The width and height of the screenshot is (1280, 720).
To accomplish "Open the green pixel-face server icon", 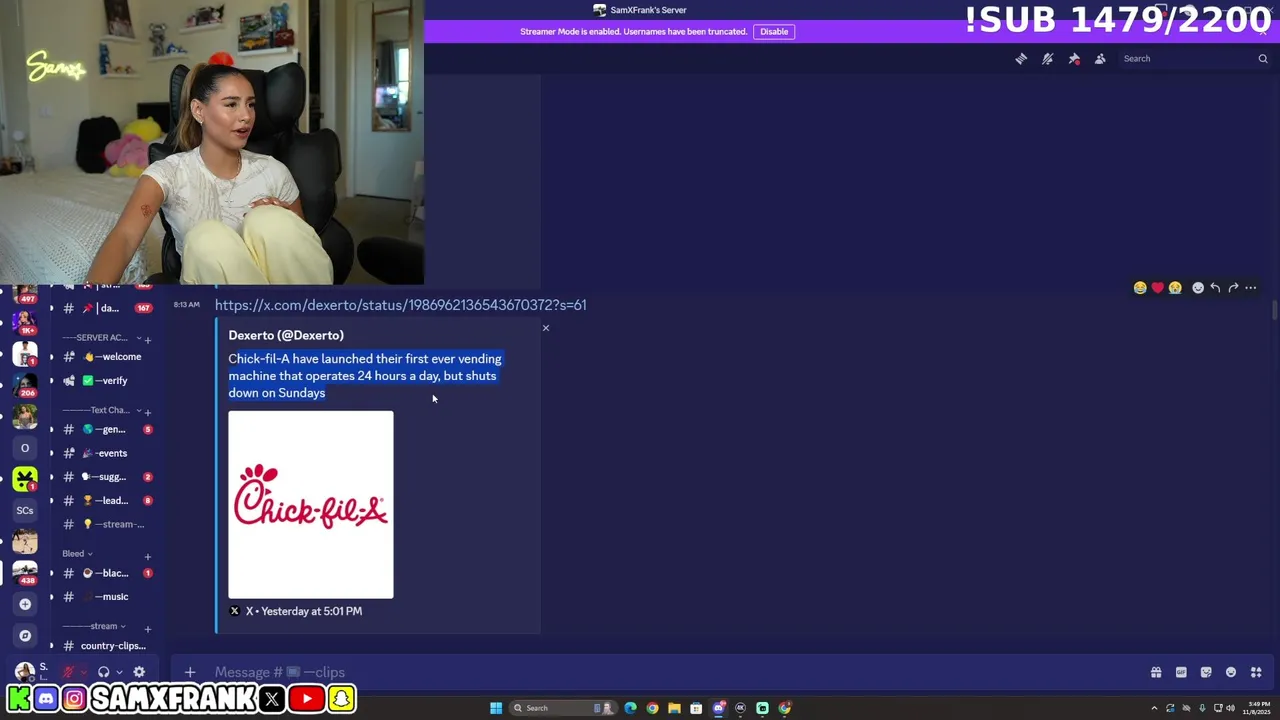I will (25, 479).
